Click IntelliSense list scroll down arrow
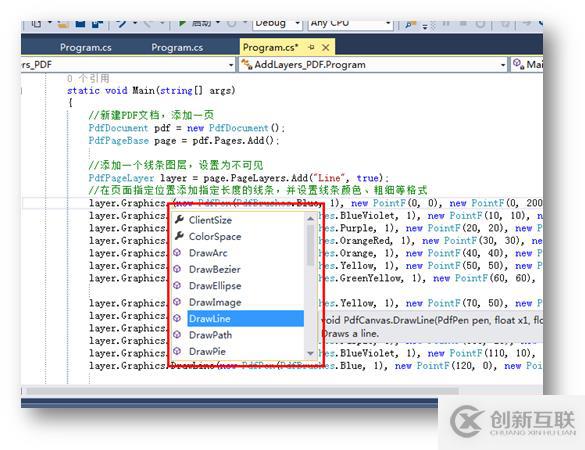585x450 pixels. click(310, 353)
